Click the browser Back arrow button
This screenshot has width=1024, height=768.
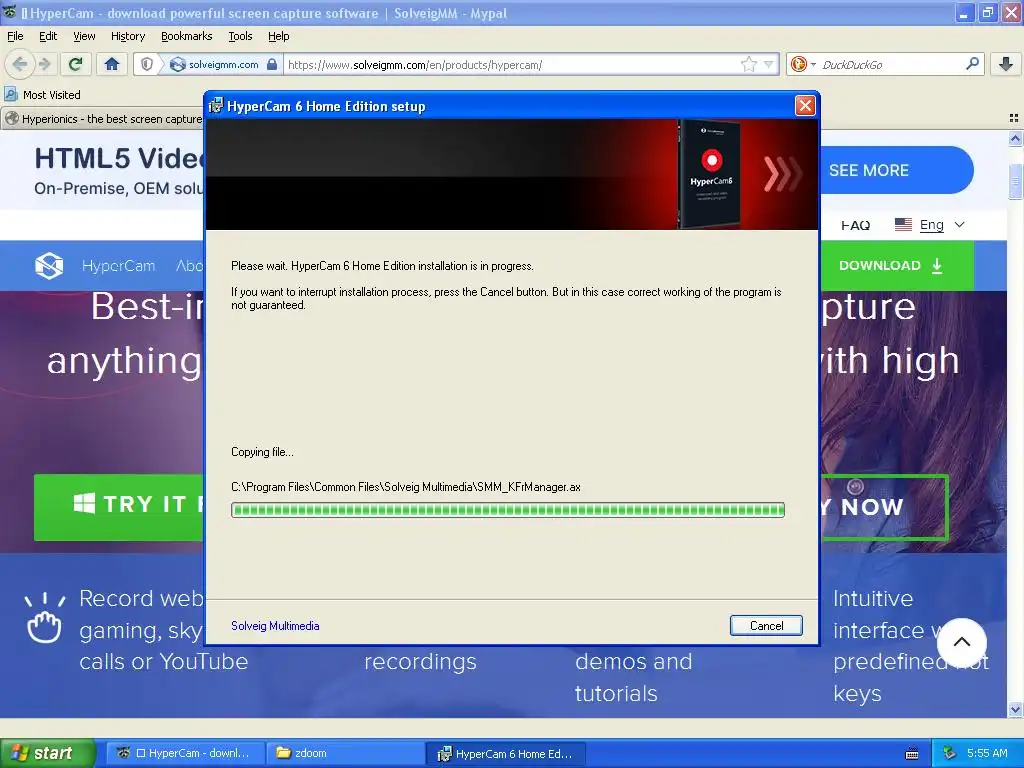click(20, 64)
